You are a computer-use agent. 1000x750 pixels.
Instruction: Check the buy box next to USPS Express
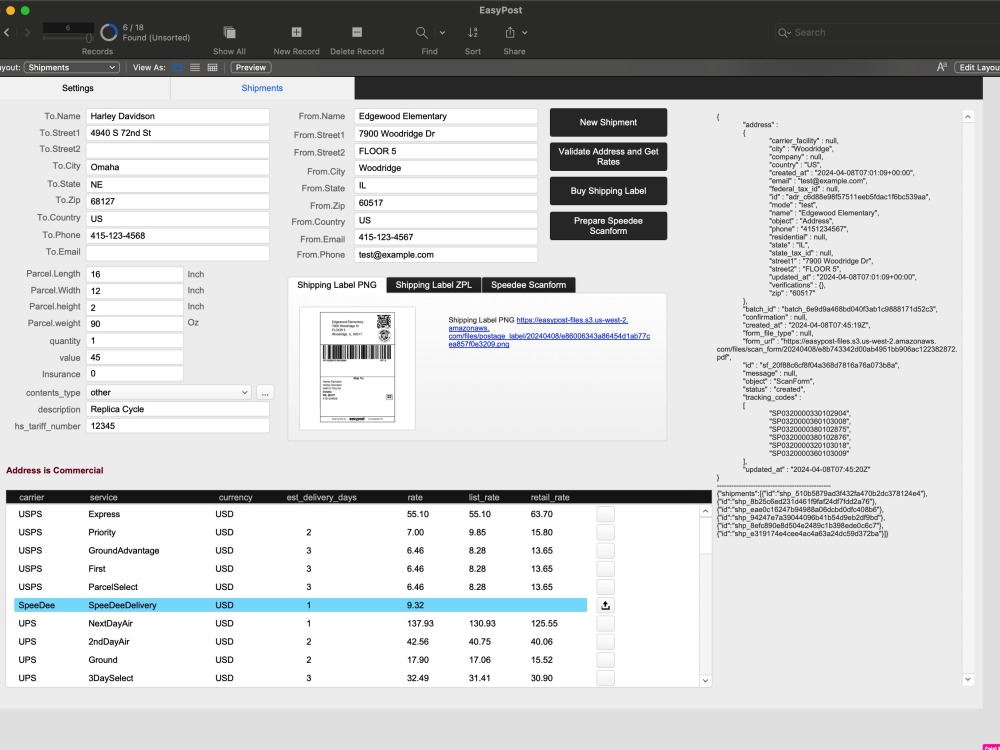(x=604, y=514)
